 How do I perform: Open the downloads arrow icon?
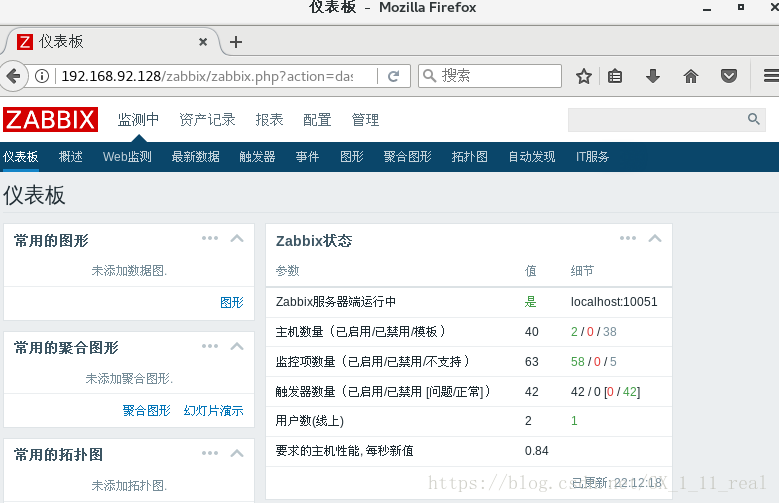(653, 76)
